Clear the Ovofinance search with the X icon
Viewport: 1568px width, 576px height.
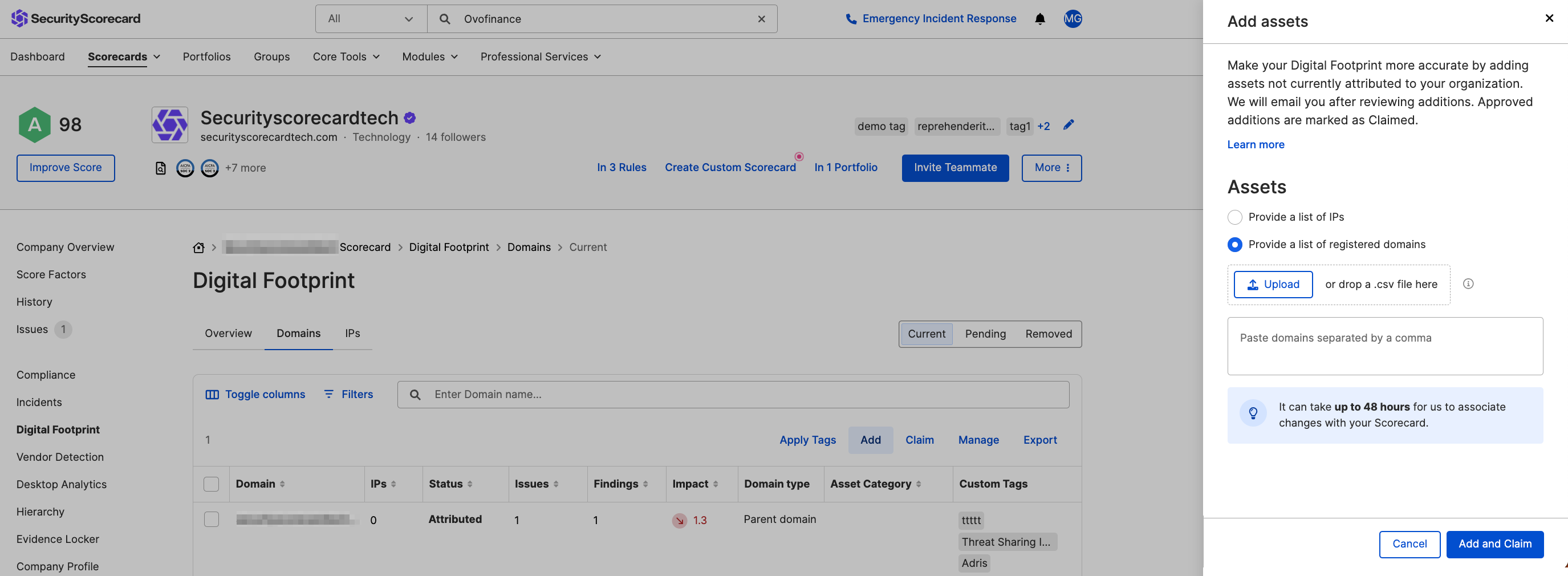pyautogui.click(x=762, y=19)
